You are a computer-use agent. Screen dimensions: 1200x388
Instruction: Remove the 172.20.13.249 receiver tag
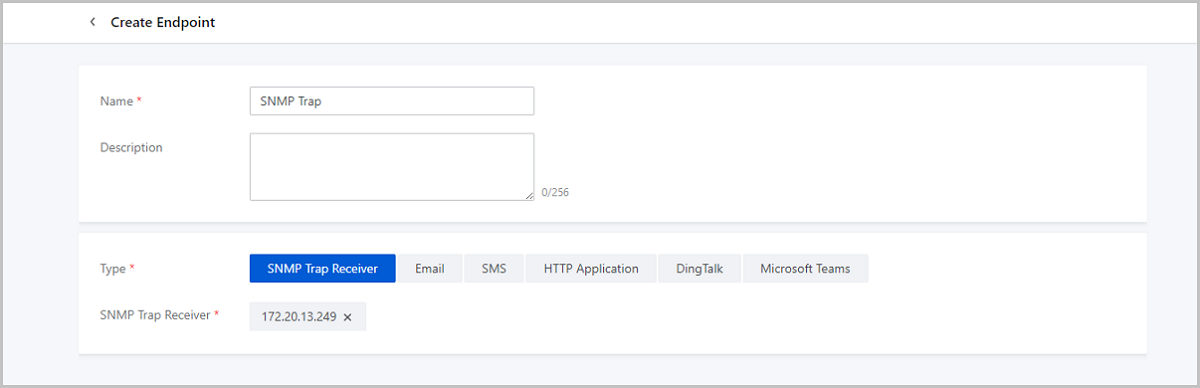pos(348,317)
